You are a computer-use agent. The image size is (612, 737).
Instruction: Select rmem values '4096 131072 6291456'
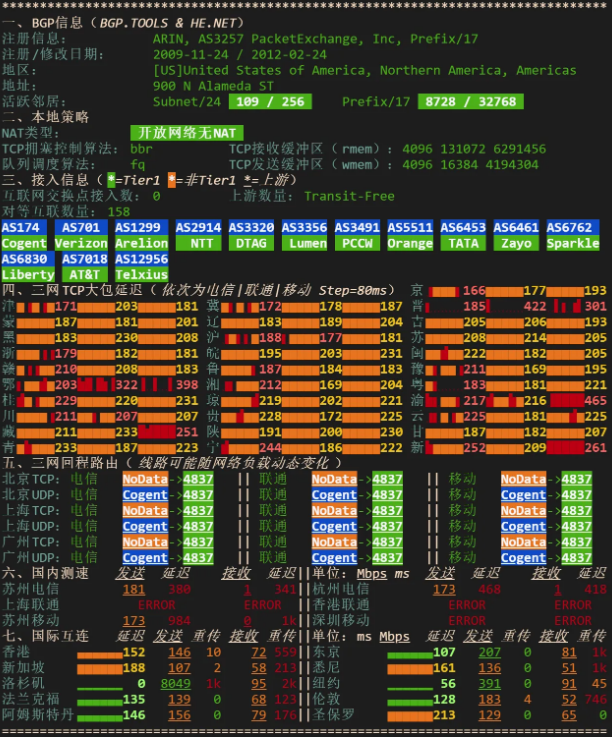pos(474,149)
